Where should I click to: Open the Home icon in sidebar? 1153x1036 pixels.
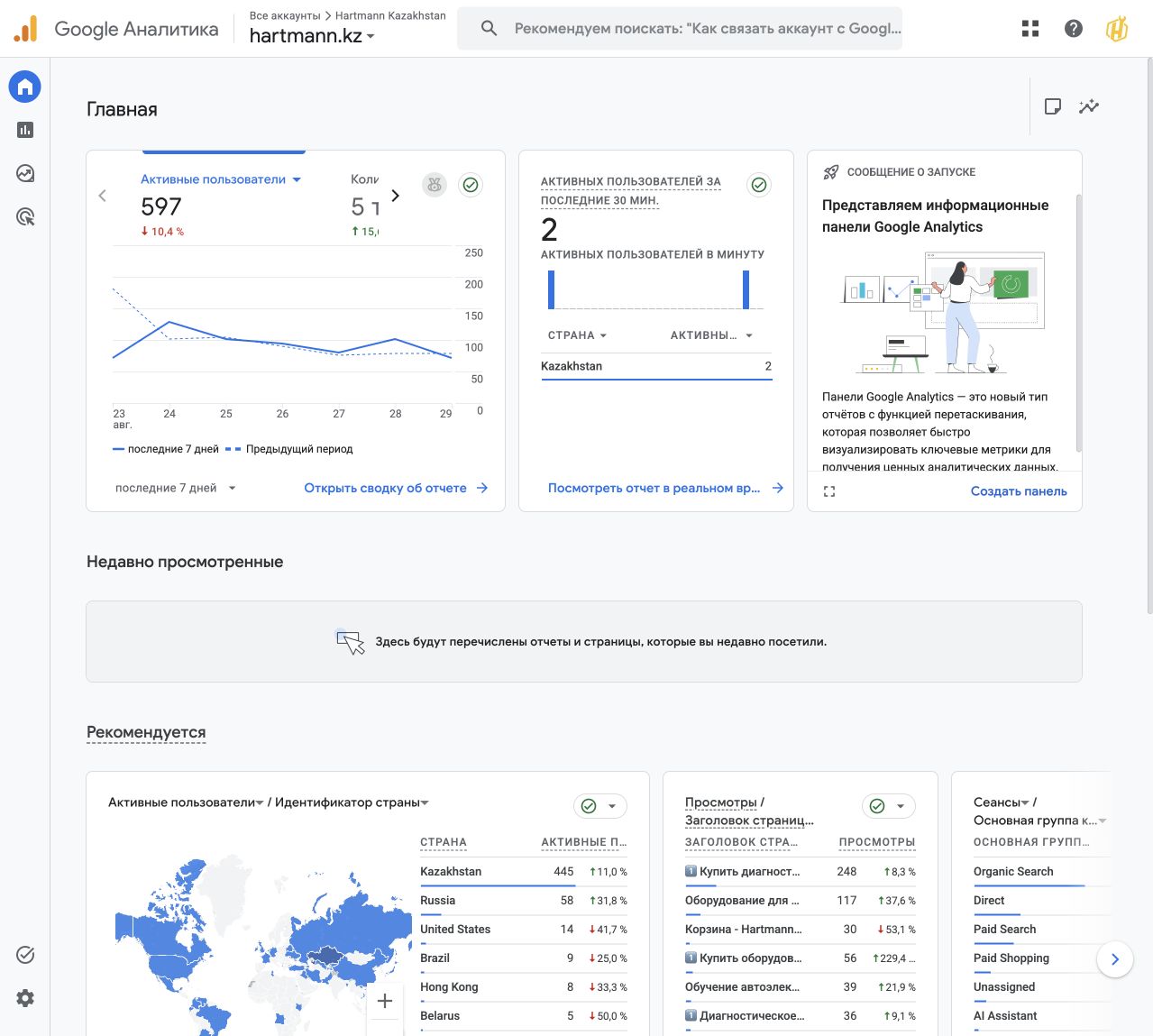tap(25, 87)
